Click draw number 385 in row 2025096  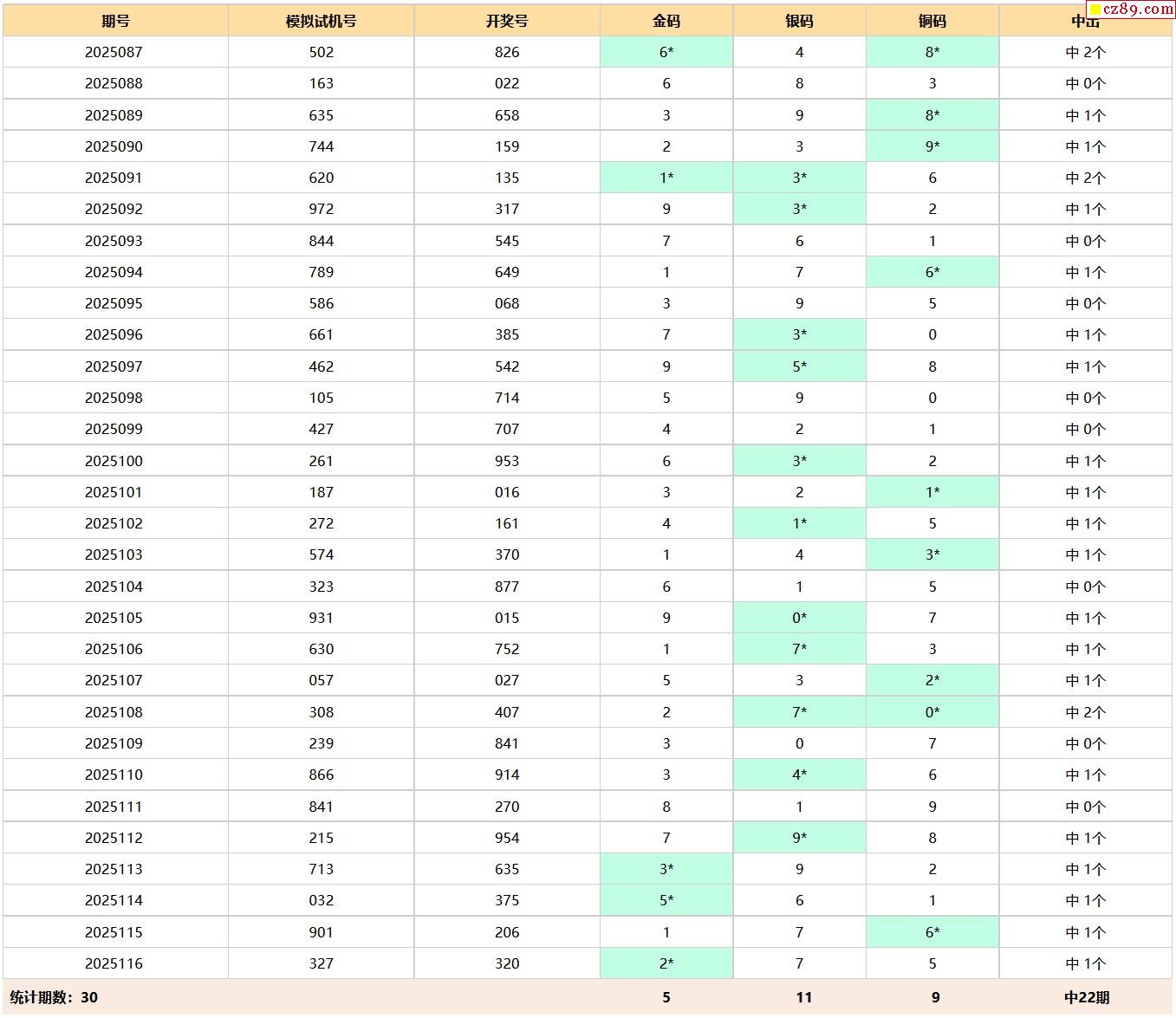[x=507, y=334]
